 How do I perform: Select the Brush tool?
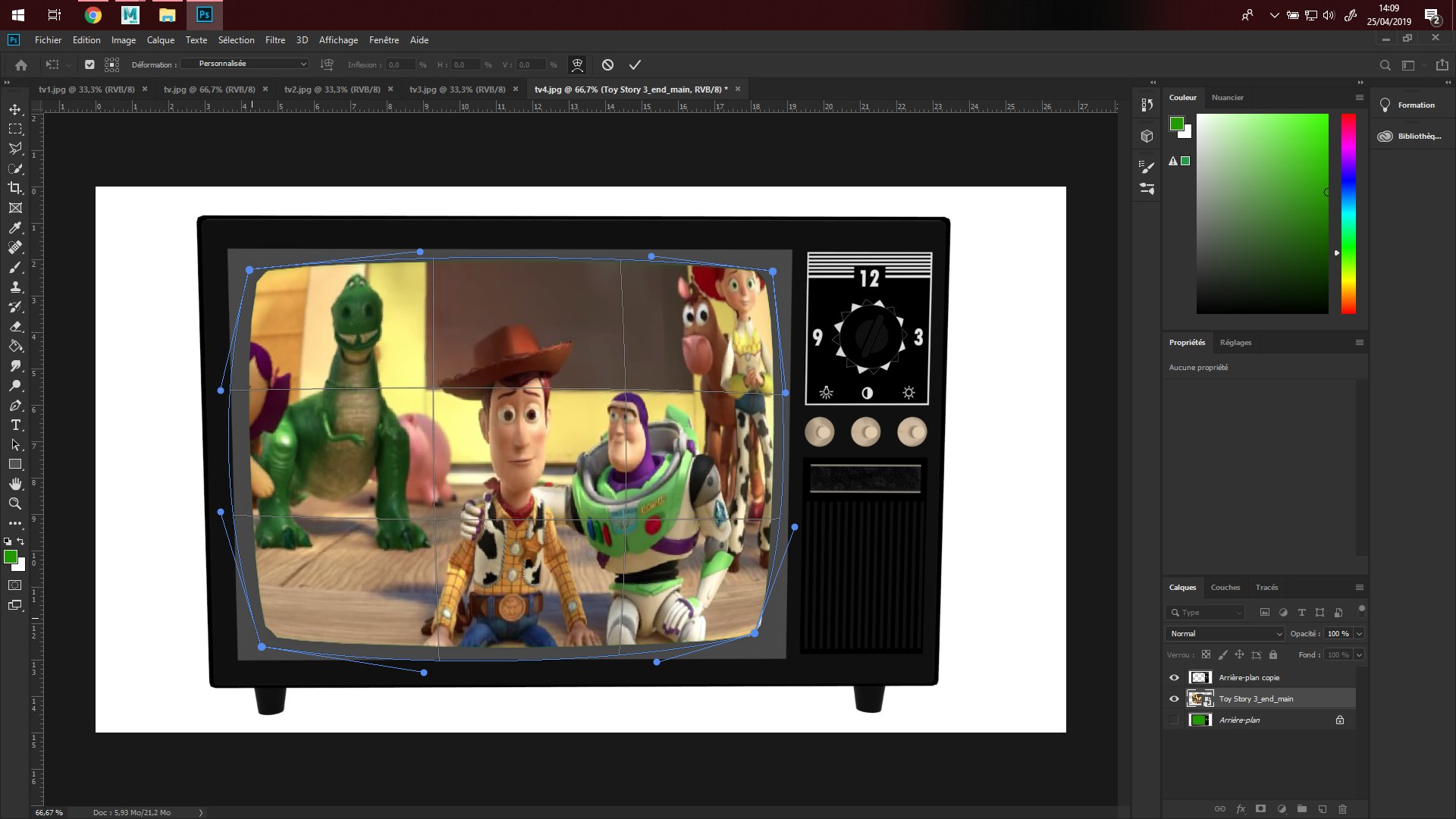coord(15,267)
